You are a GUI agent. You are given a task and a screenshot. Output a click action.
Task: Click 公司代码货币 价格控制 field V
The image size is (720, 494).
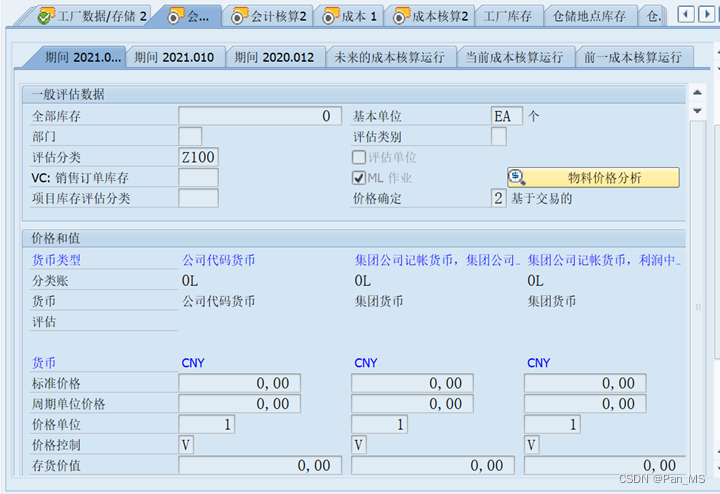coord(186,445)
